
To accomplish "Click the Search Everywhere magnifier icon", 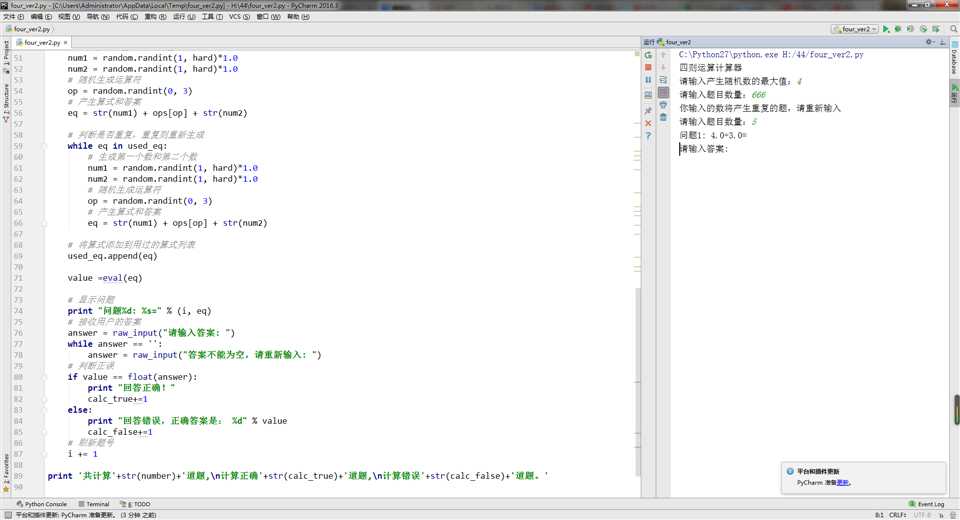I will (x=953, y=29).
